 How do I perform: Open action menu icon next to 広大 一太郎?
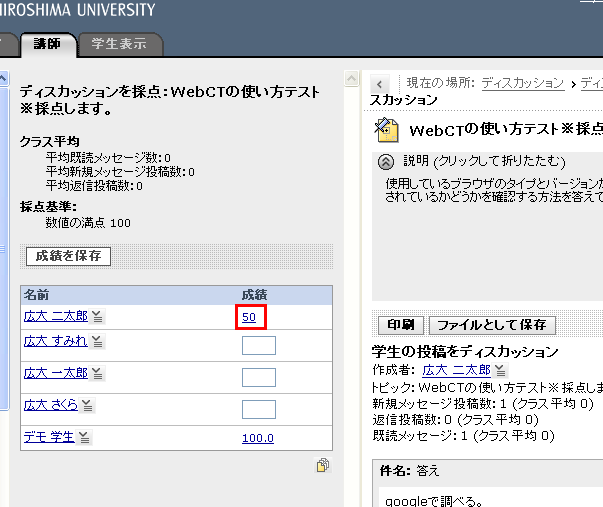pyautogui.click(x=97, y=374)
